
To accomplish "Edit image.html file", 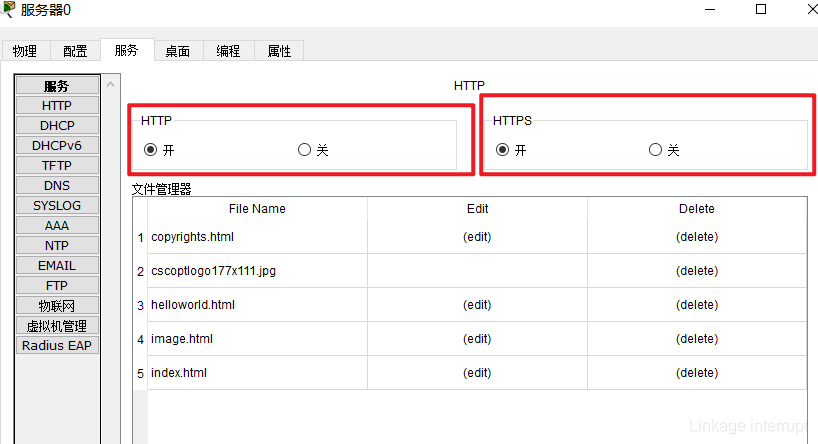I will click(x=477, y=339).
